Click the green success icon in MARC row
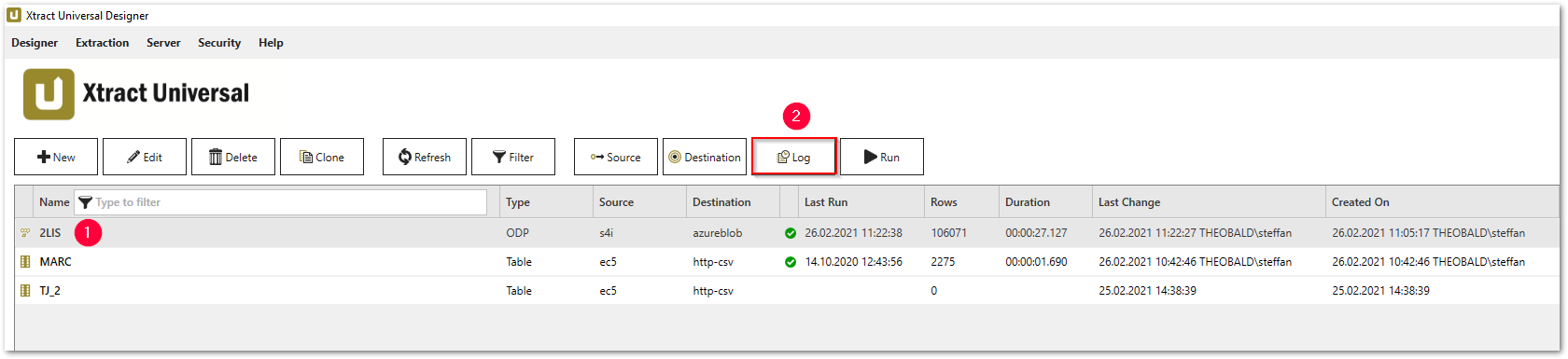The width and height of the screenshot is (1568, 359). coord(791,262)
